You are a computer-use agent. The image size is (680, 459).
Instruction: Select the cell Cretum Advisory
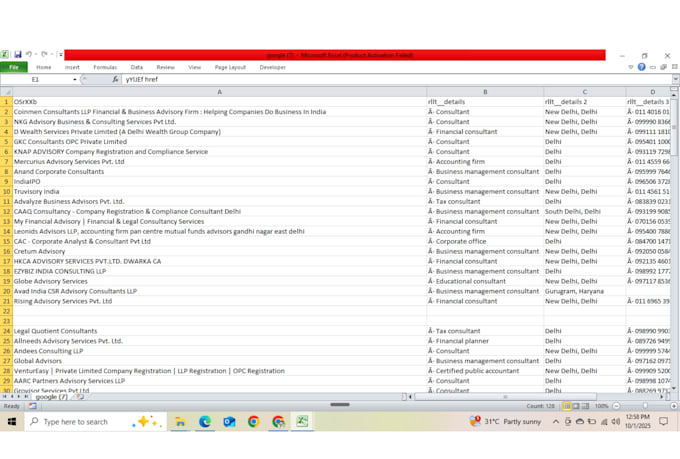pyautogui.click(x=219, y=252)
